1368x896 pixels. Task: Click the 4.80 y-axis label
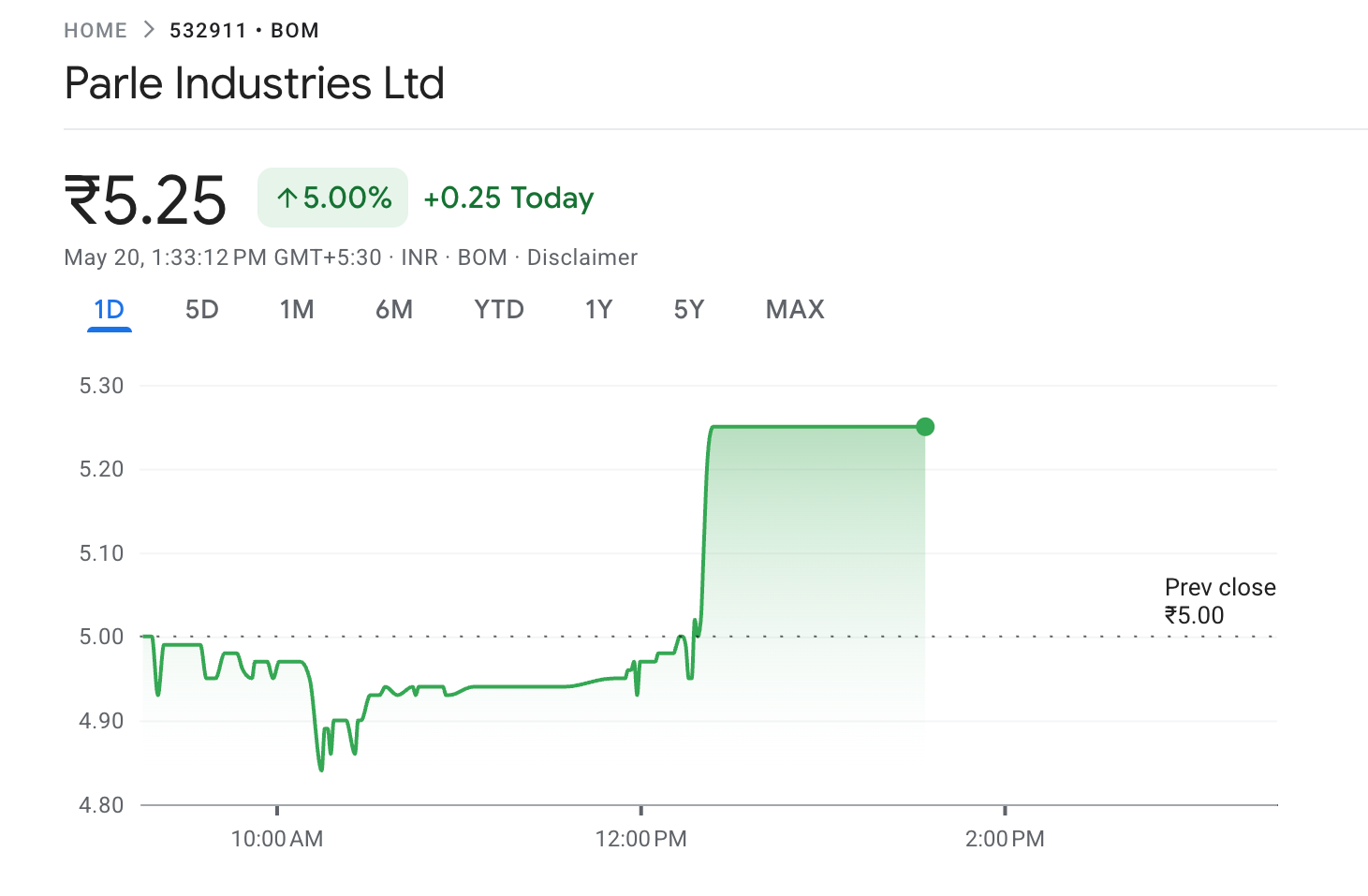click(101, 805)
